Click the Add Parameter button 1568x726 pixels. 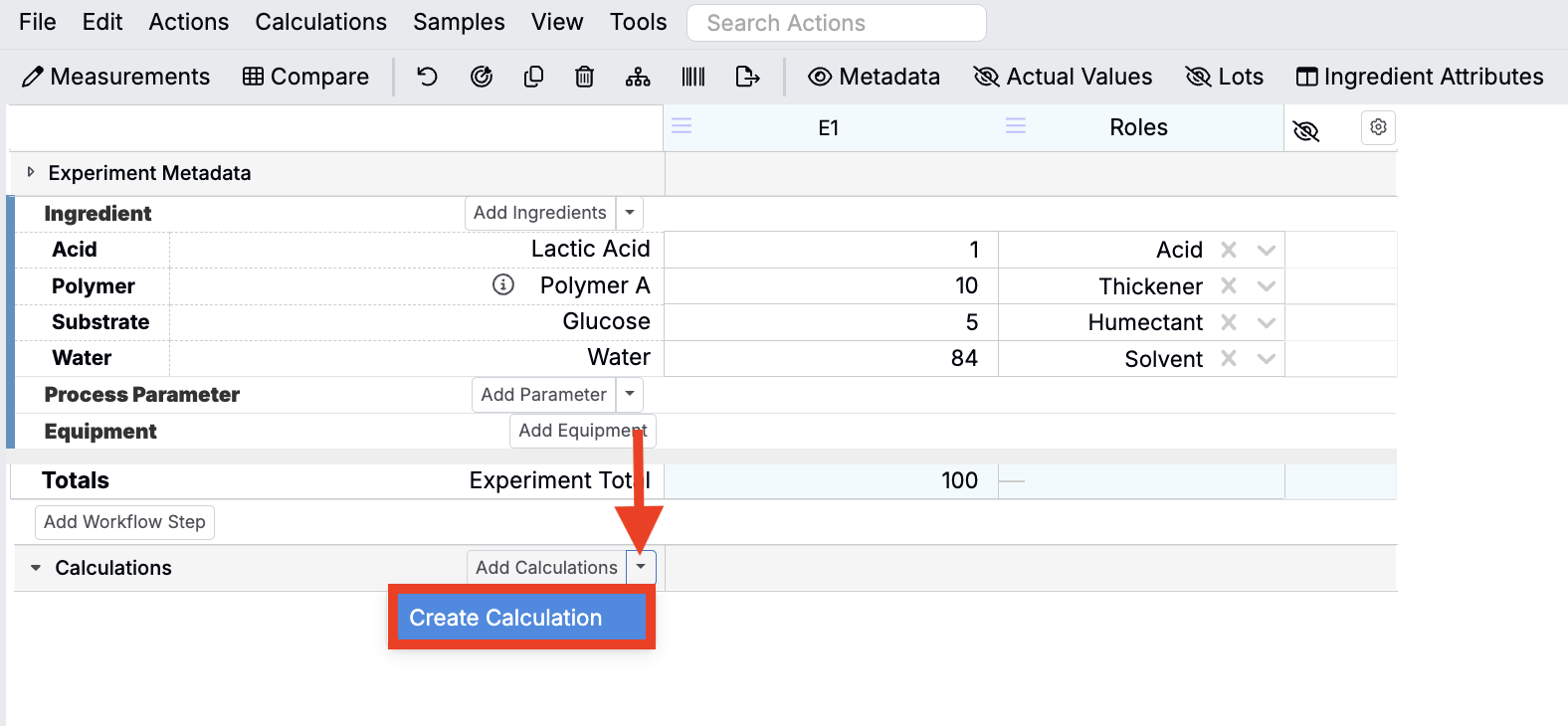click(x=544, y=395)
